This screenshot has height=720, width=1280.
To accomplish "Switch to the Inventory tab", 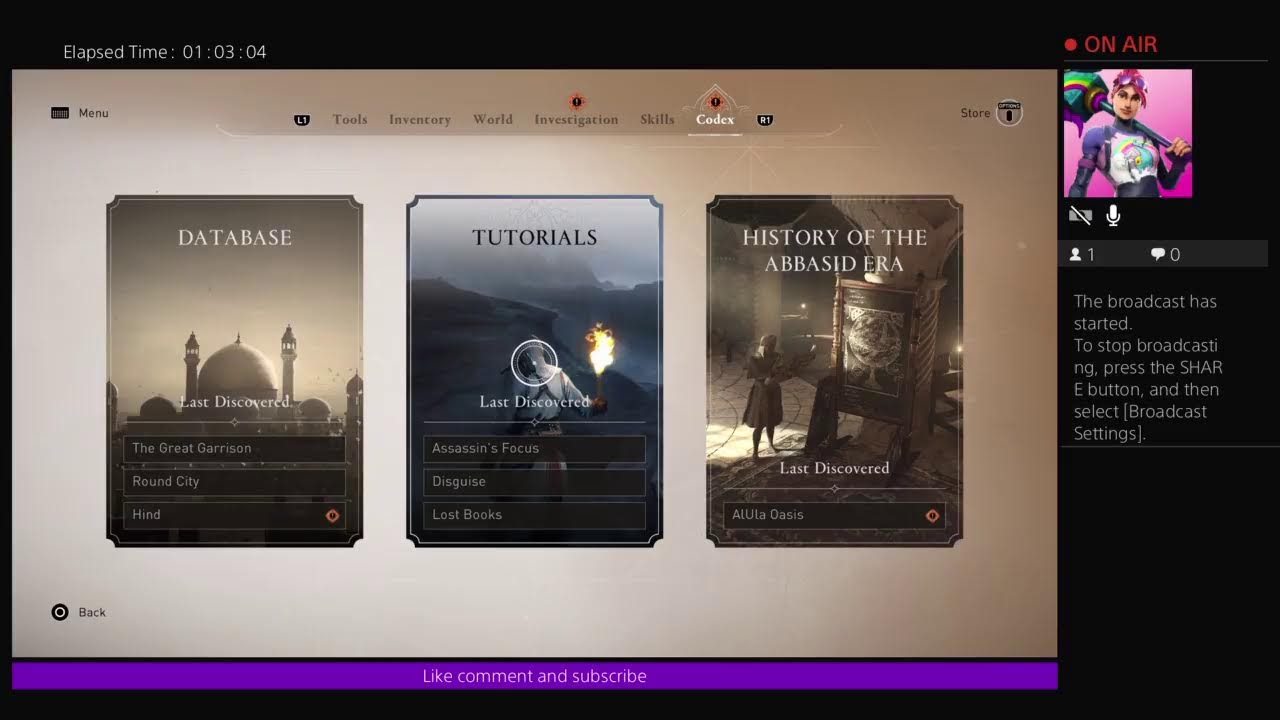I will pos(420,120).
